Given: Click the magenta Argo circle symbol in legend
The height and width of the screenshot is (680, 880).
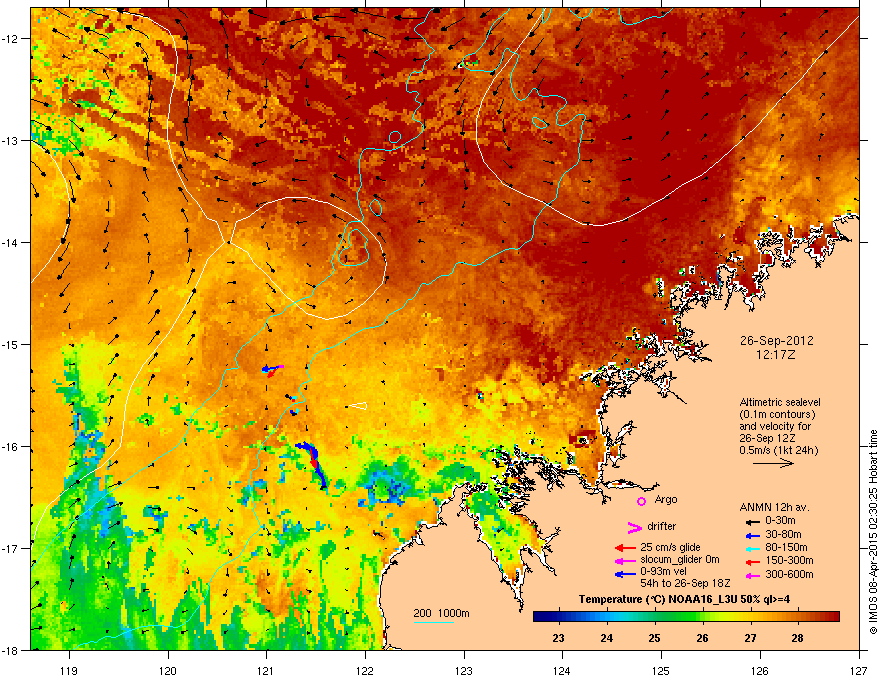Looking at the screenshot, I should point(641,501).
